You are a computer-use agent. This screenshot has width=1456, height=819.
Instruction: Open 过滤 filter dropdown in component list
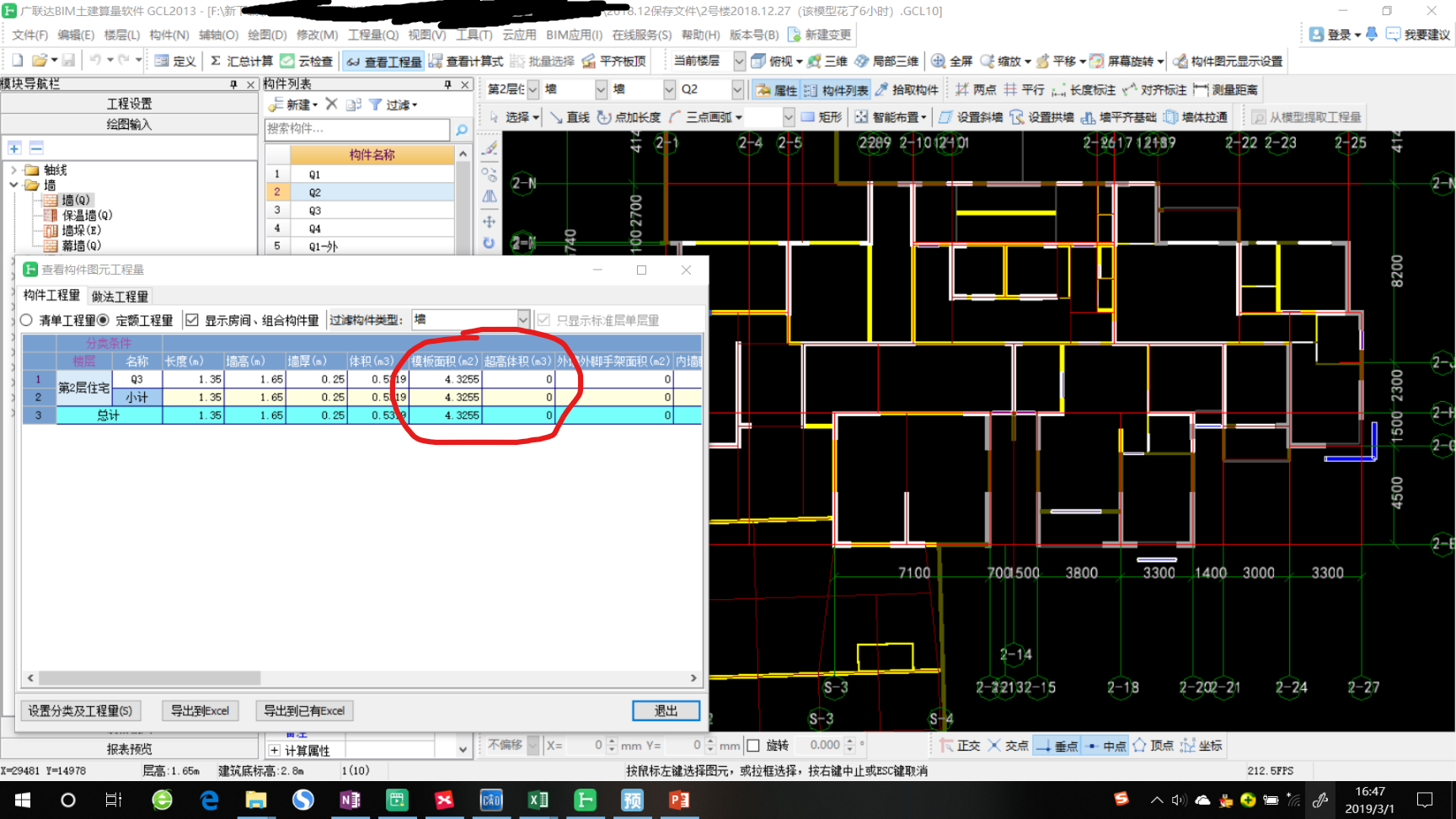(x=393, y=104)
